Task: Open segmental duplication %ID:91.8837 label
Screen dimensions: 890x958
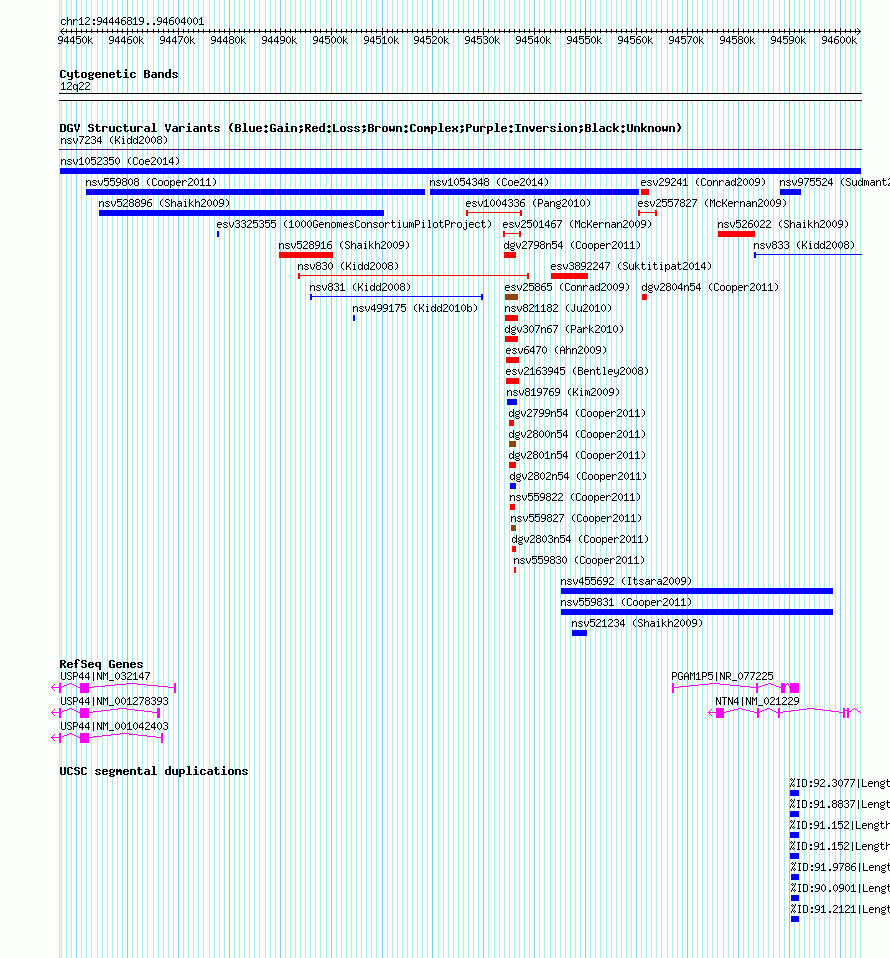Action: pos(839,804)
